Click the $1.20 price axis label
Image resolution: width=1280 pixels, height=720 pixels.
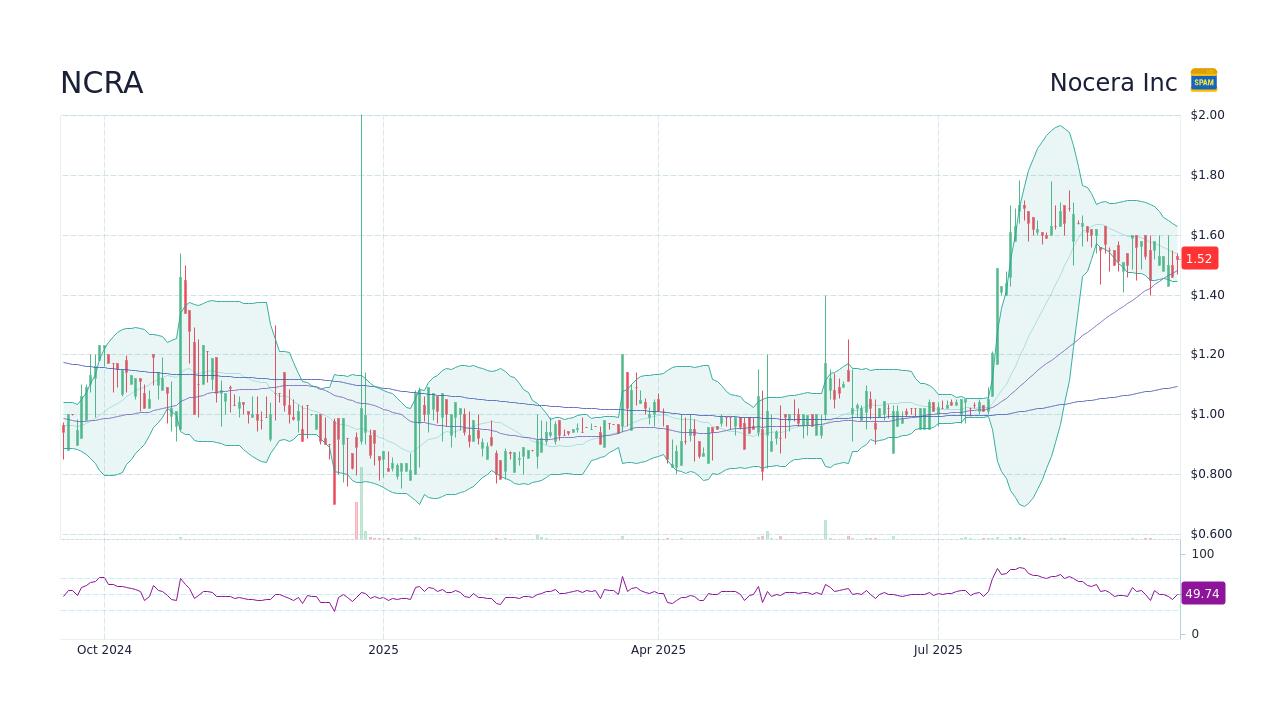click(1207, 354)
